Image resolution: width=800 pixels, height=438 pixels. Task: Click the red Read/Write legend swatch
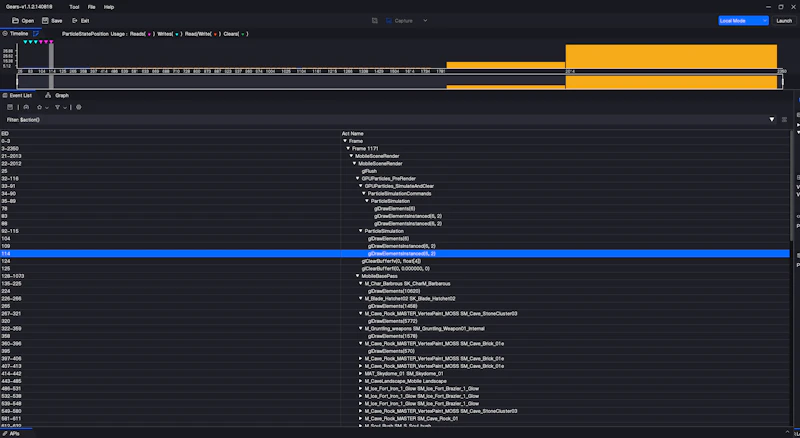click(215, 34)
